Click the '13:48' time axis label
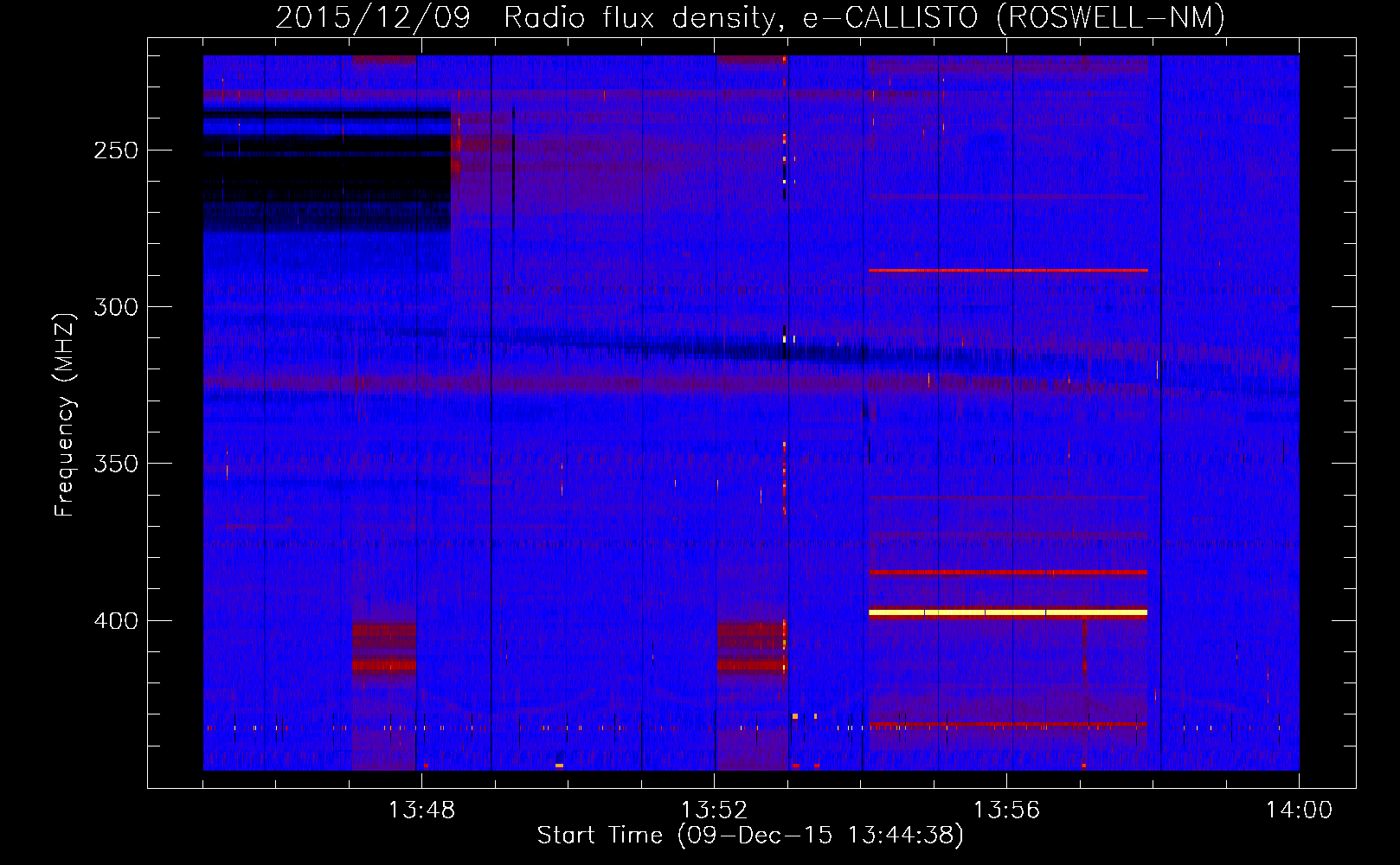 coord(421,811)
